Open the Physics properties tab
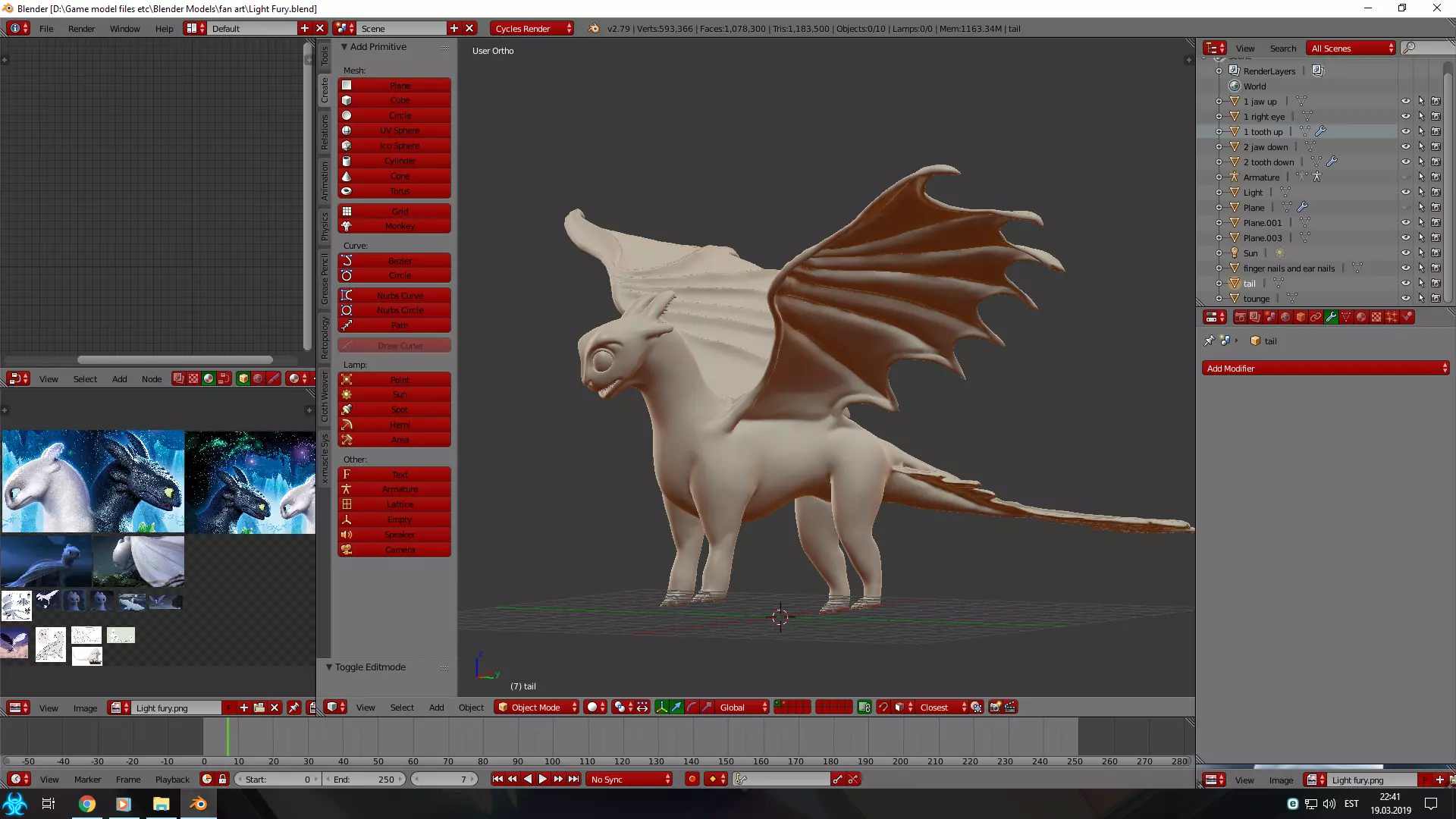 tap(1407, 317)
